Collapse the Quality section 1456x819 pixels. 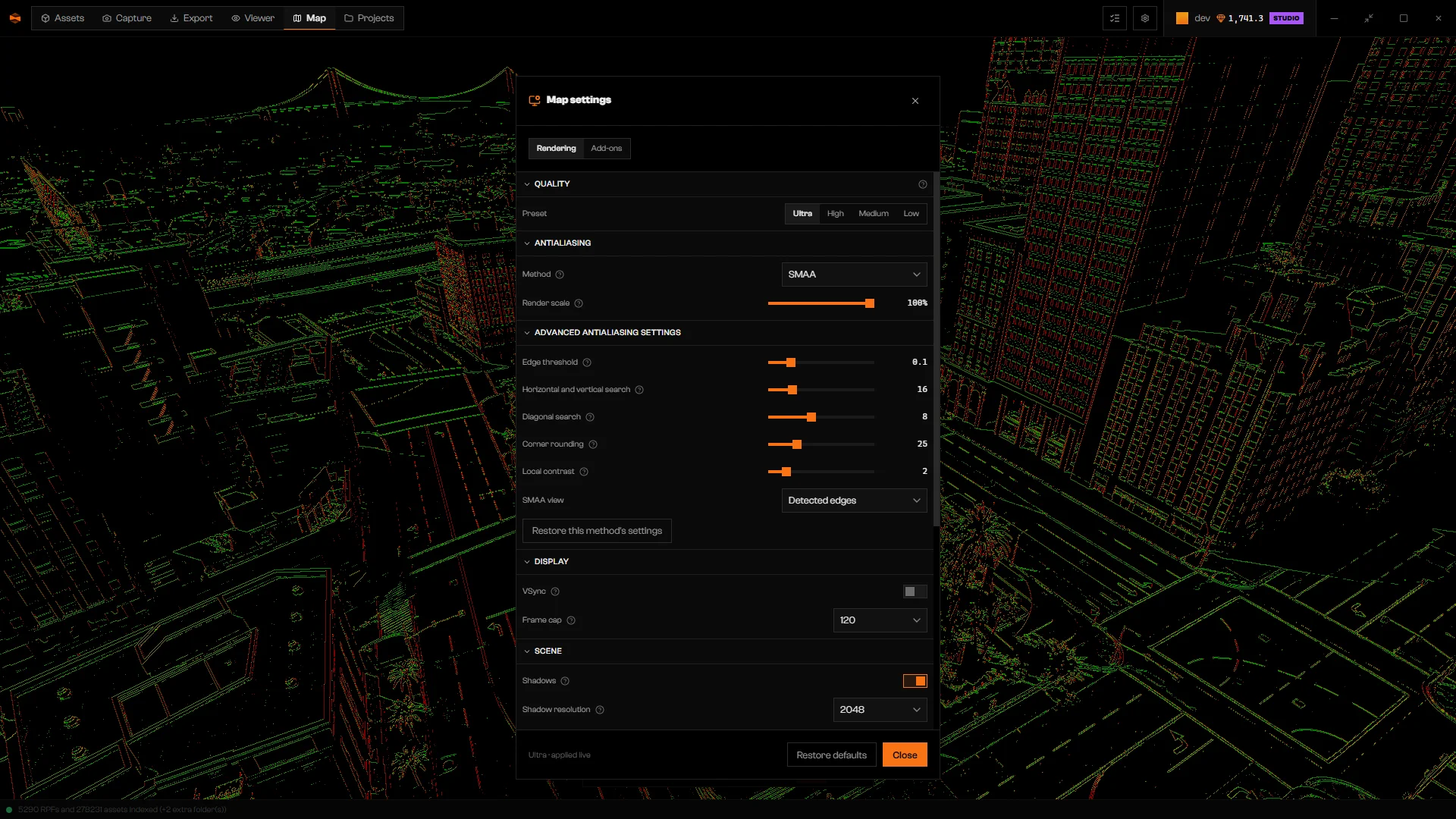tap(527, 184)
